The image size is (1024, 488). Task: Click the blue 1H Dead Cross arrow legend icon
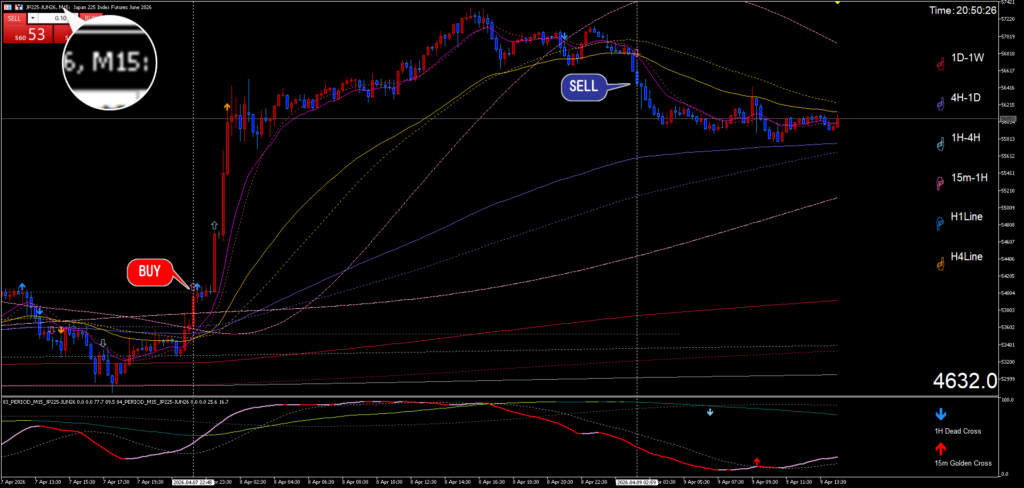(938, 413)
